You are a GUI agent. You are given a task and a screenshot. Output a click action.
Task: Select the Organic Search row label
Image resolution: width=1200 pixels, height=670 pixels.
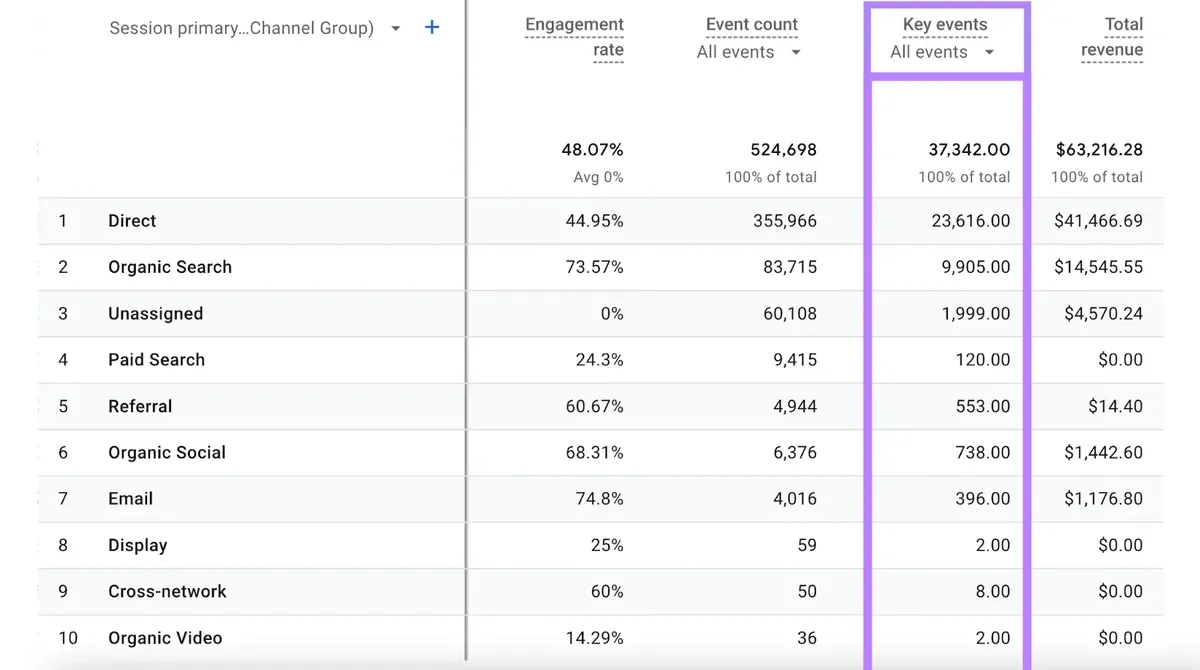tap(170, 267)
